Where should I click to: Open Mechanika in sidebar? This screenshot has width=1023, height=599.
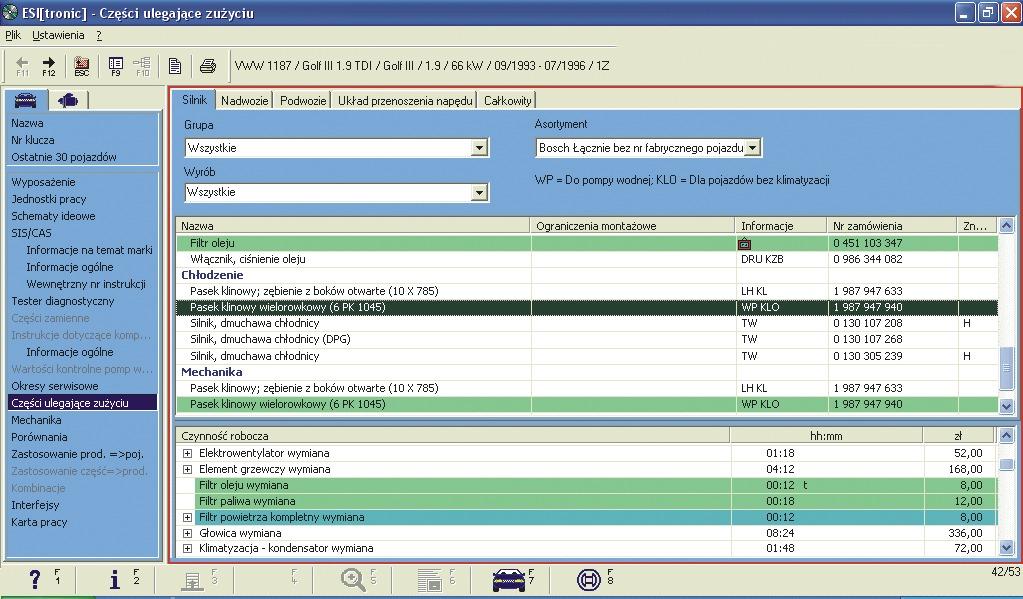tap(36, 420)
